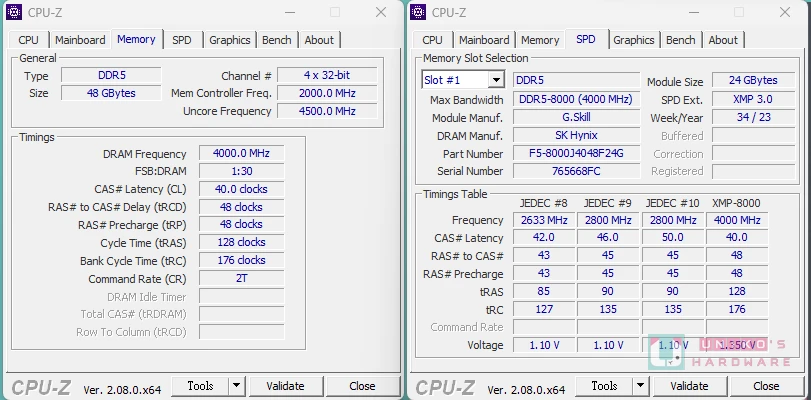
Task: Click CPU-Z app icon in left window title bar
Action: coord(14,11)
